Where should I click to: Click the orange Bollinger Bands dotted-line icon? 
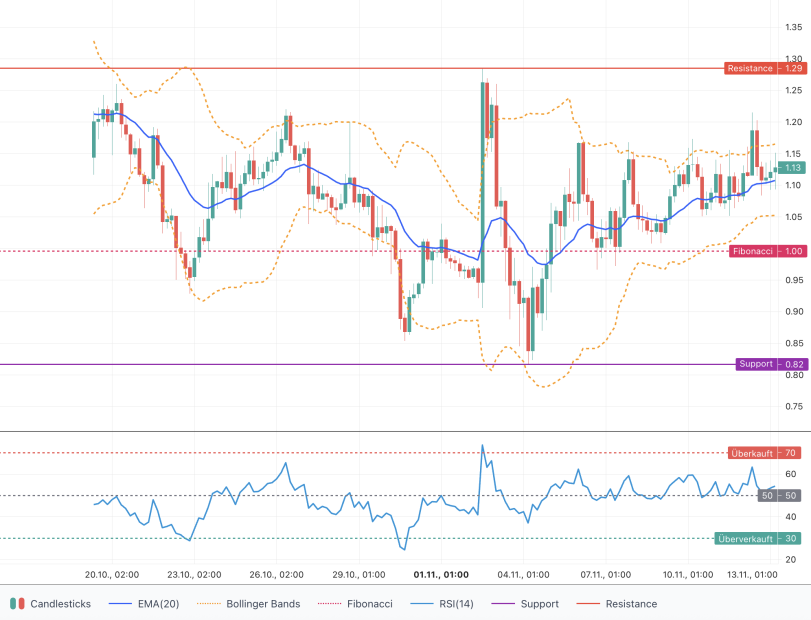pos(208,604)
